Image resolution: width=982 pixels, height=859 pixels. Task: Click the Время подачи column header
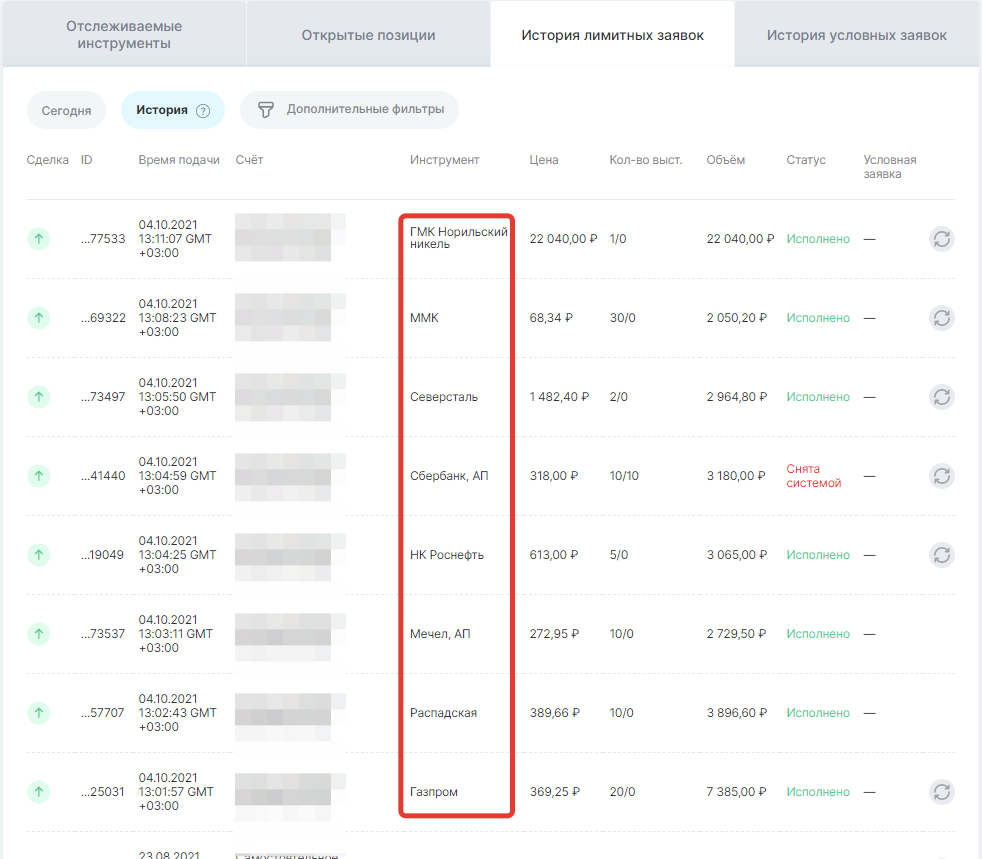click(179, 160)
